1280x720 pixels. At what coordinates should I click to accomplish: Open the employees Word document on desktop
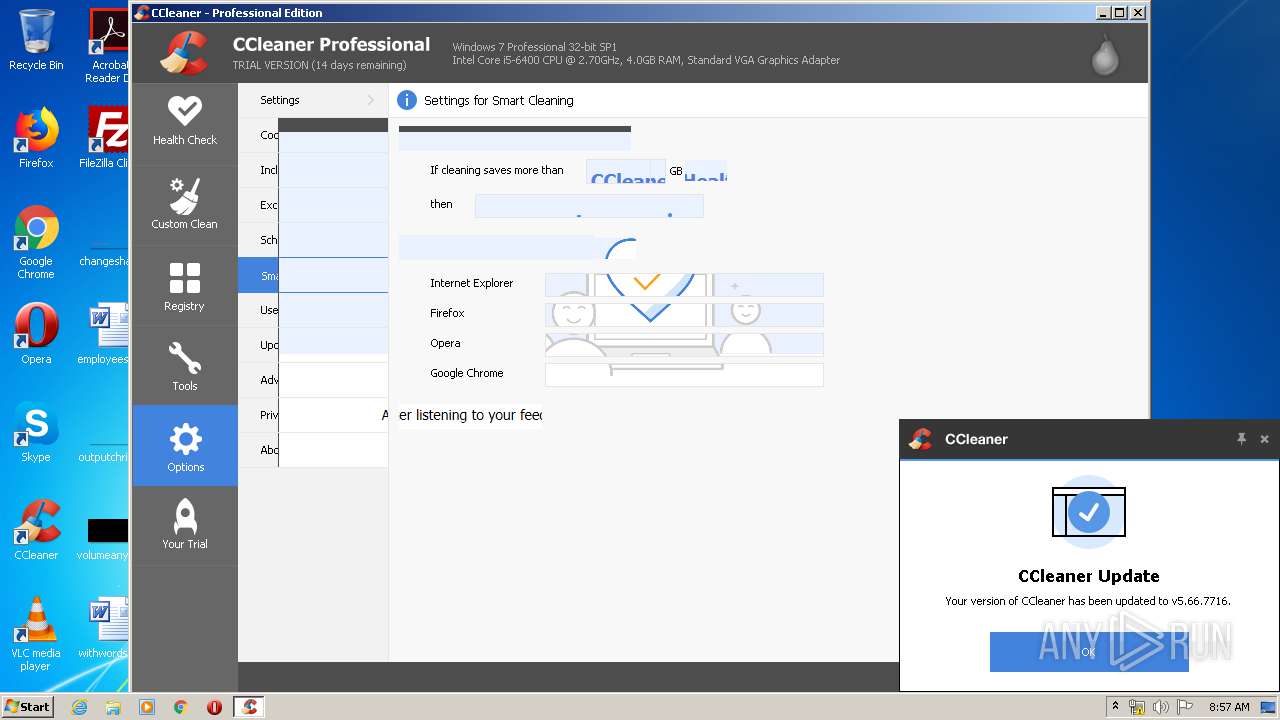tap(104, 334)
